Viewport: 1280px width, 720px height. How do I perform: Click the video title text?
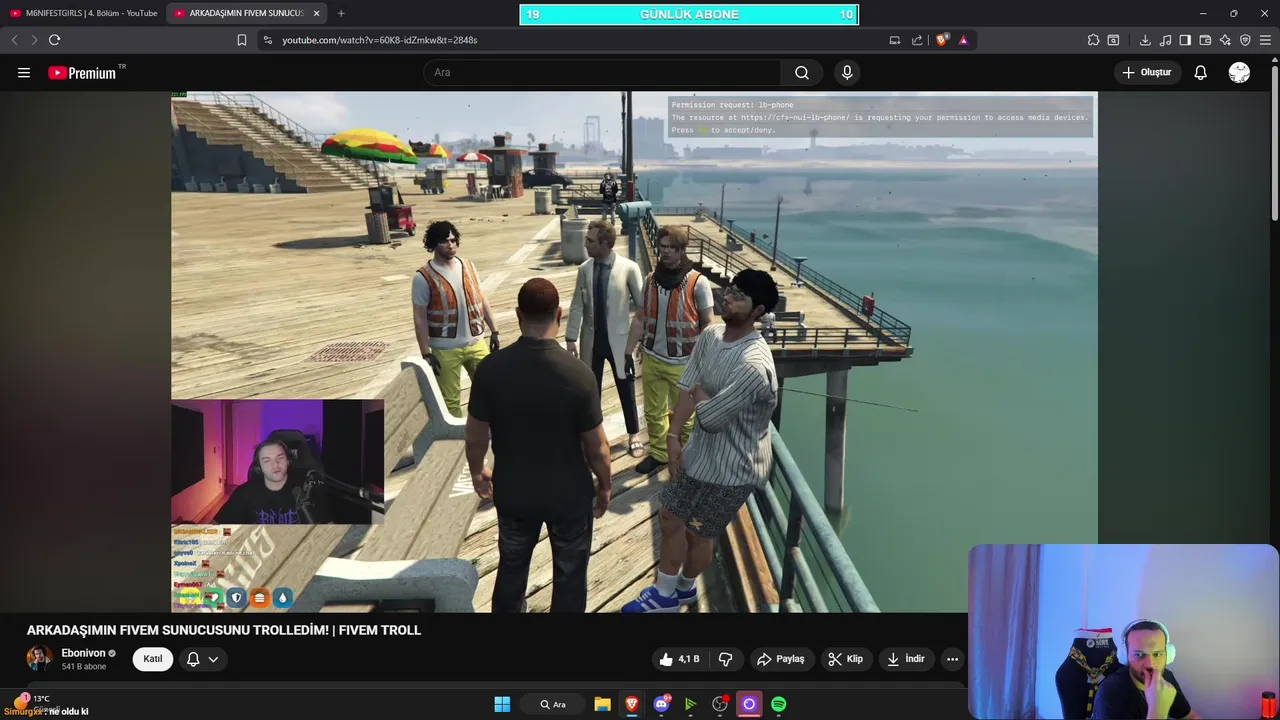tap(224, 630)
